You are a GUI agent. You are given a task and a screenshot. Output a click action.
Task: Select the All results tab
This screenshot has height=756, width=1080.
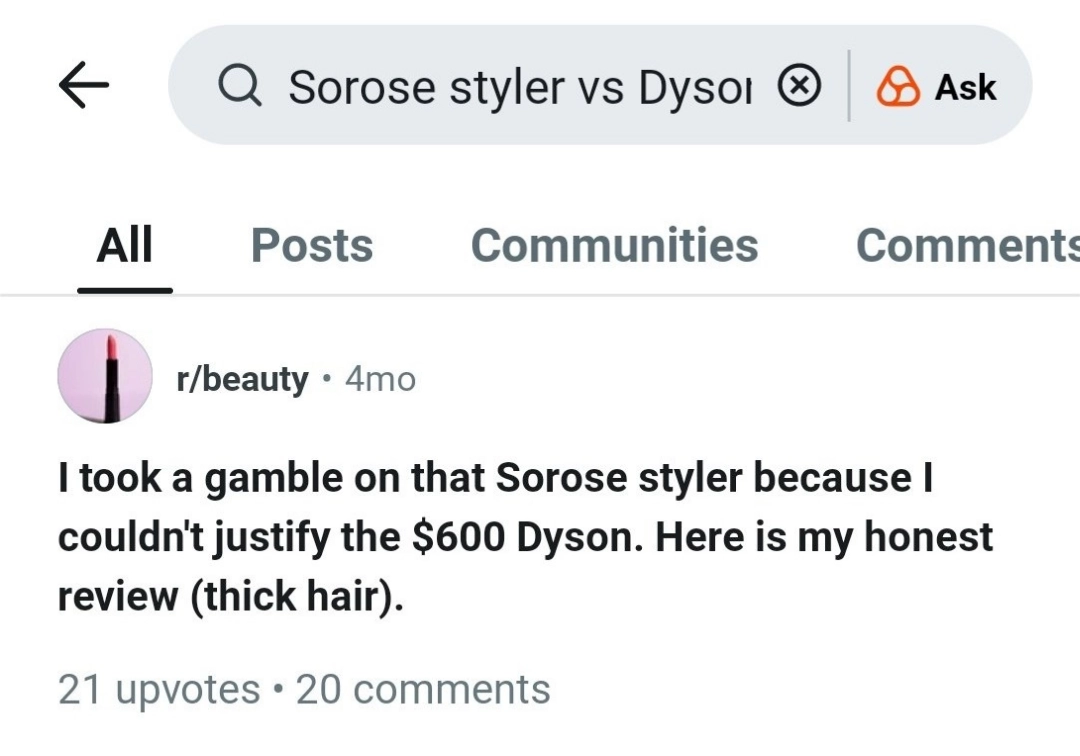point(123,245)
